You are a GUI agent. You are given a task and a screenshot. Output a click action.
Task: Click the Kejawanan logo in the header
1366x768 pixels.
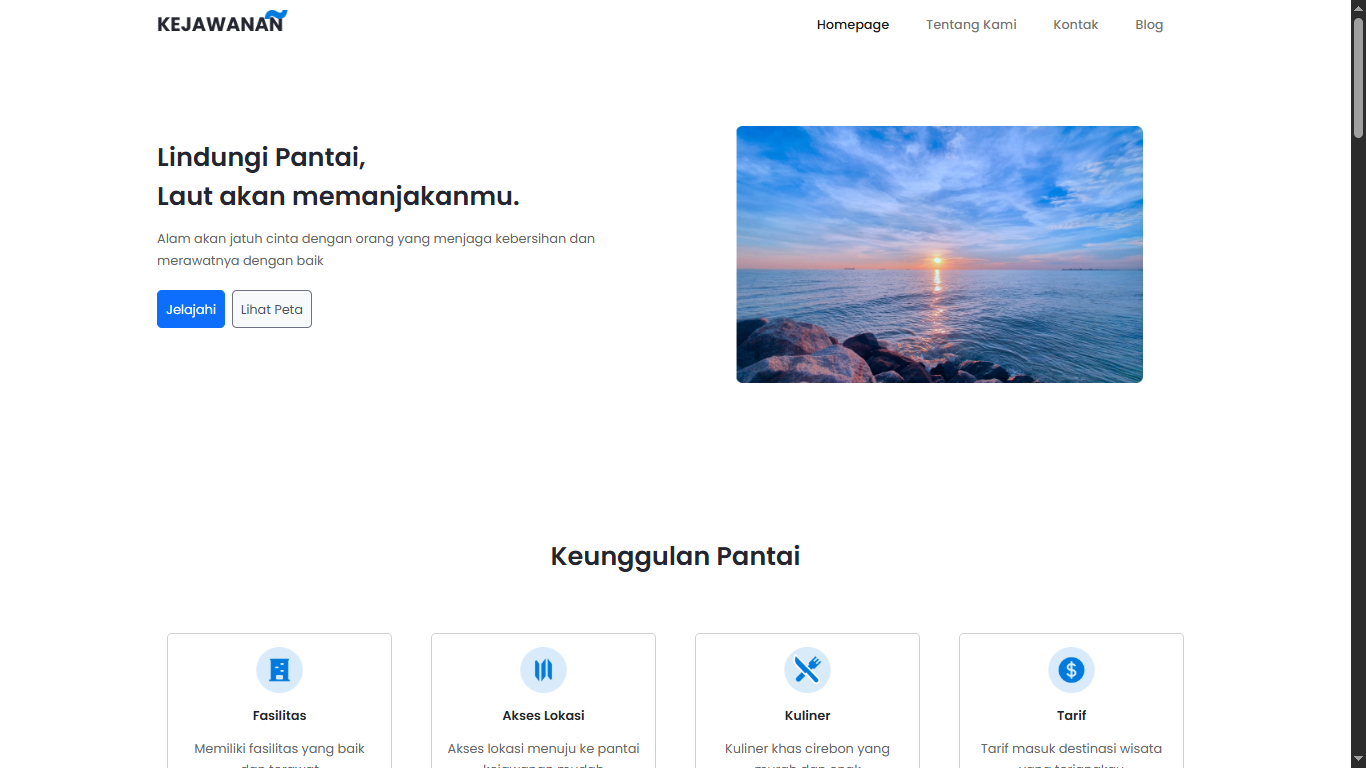coord(222,22)
